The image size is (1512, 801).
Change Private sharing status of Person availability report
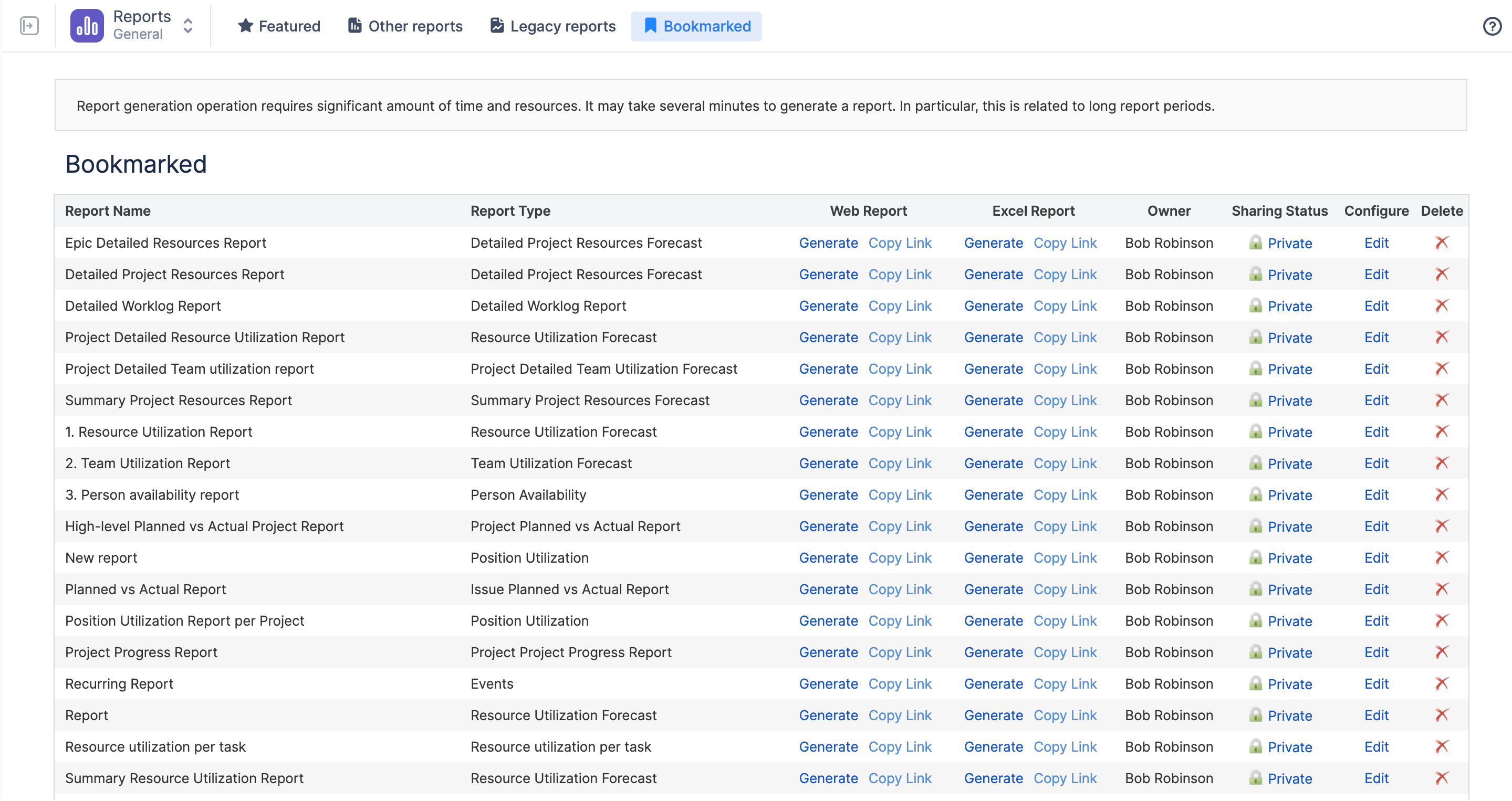(1289, 494)
